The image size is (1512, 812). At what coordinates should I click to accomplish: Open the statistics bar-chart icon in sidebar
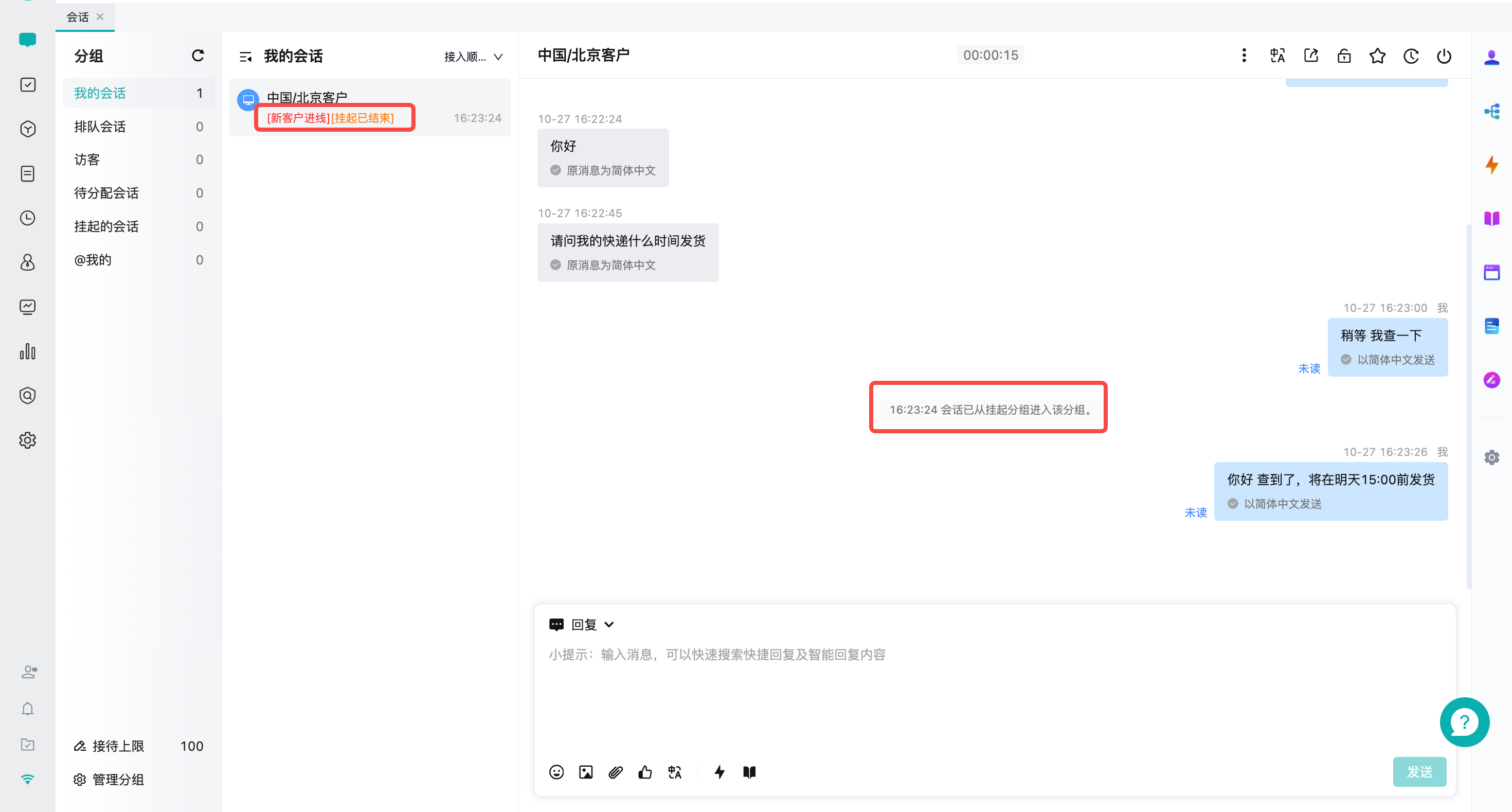(28, 351)
